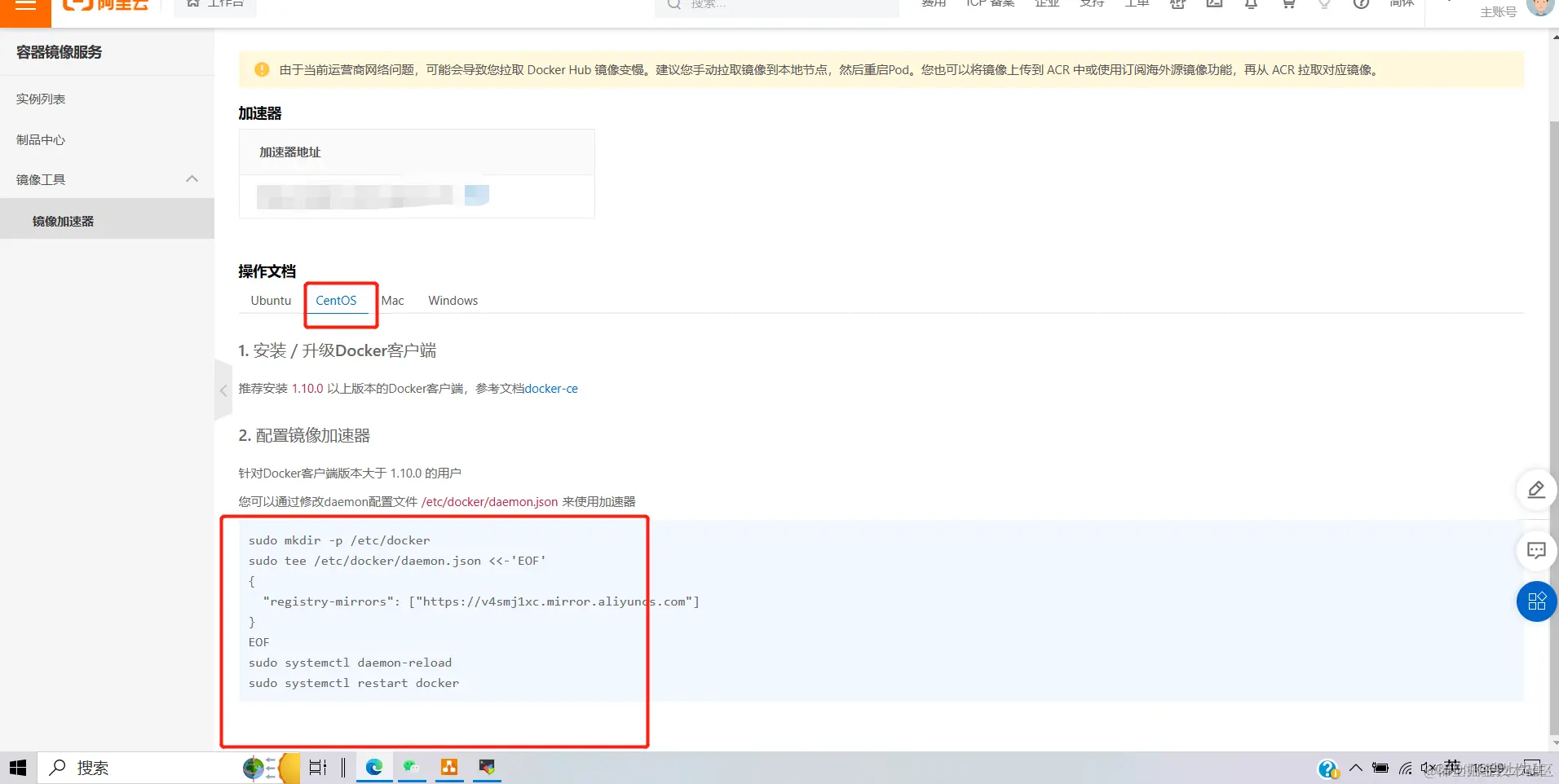Open the docker-ce documentation link
Image resolution: width=1559 pixels, height=784 pixels.
click(551, 388)
